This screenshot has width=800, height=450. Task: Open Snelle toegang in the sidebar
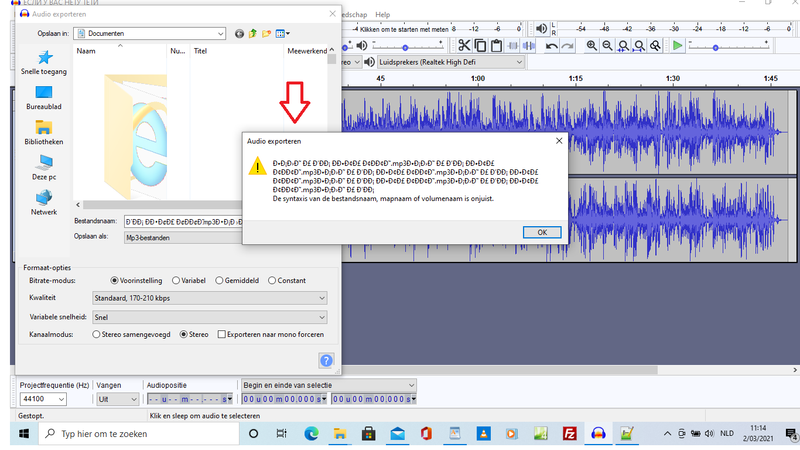click(x=44, y=63)
